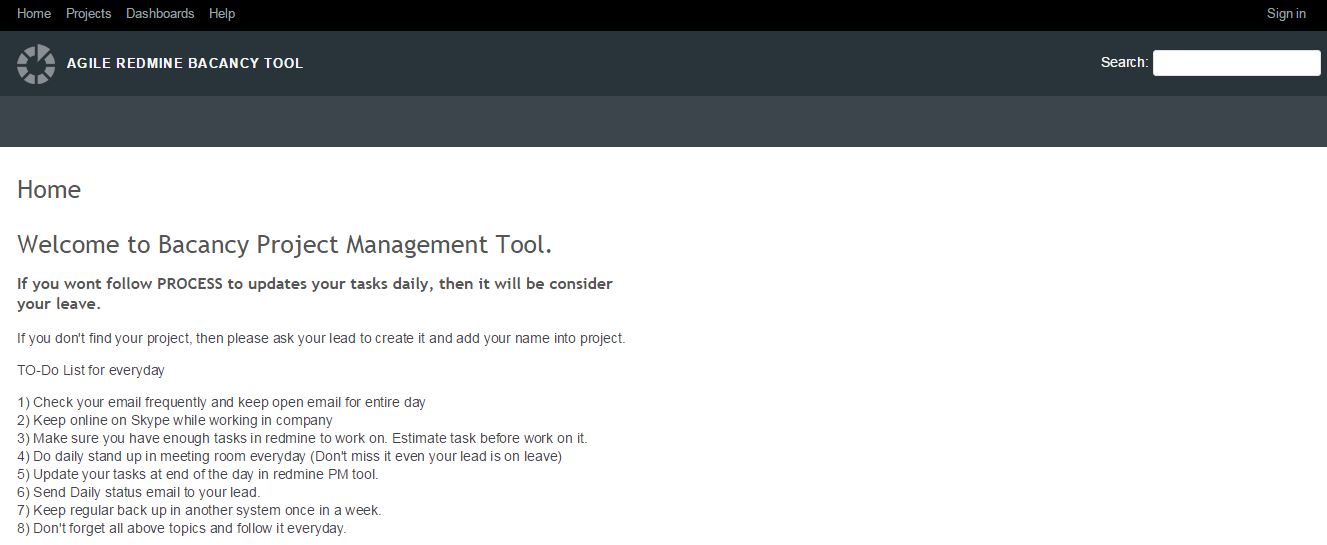Viewport: 1327px width, 545px height.
Task: Click item 6 about Daily status email
Action: [139, 492]
